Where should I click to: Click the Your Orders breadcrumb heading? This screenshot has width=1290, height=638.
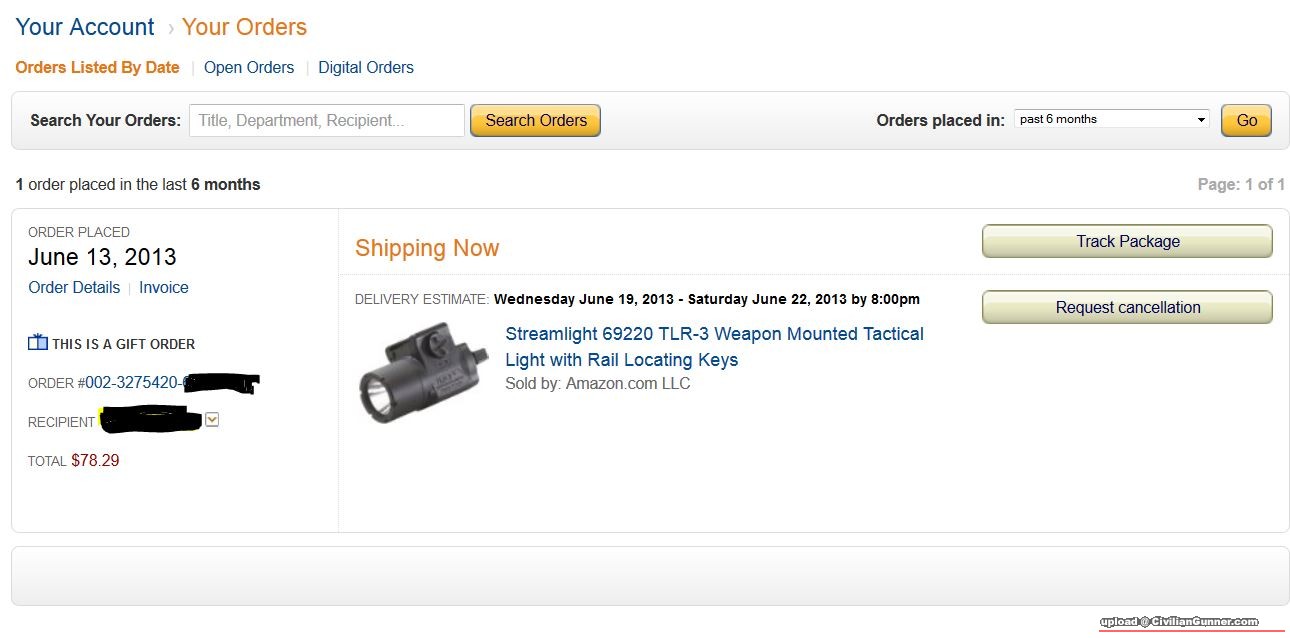pos(244,27)
